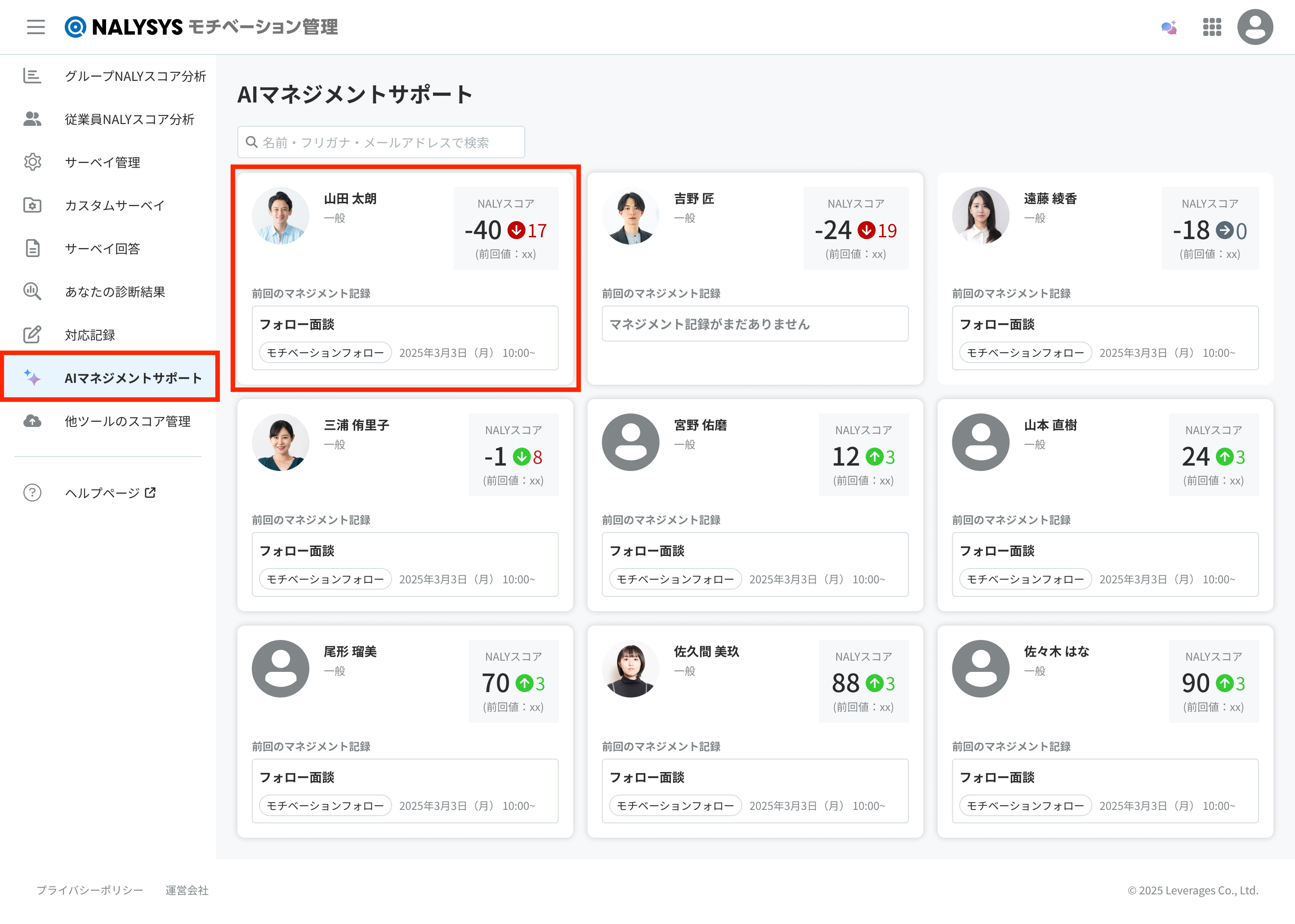Image resolution: width=1295 pixels, height=924 pixels.
Task: Click the プライバシーポリシー footer link
Action: point(90,890)
